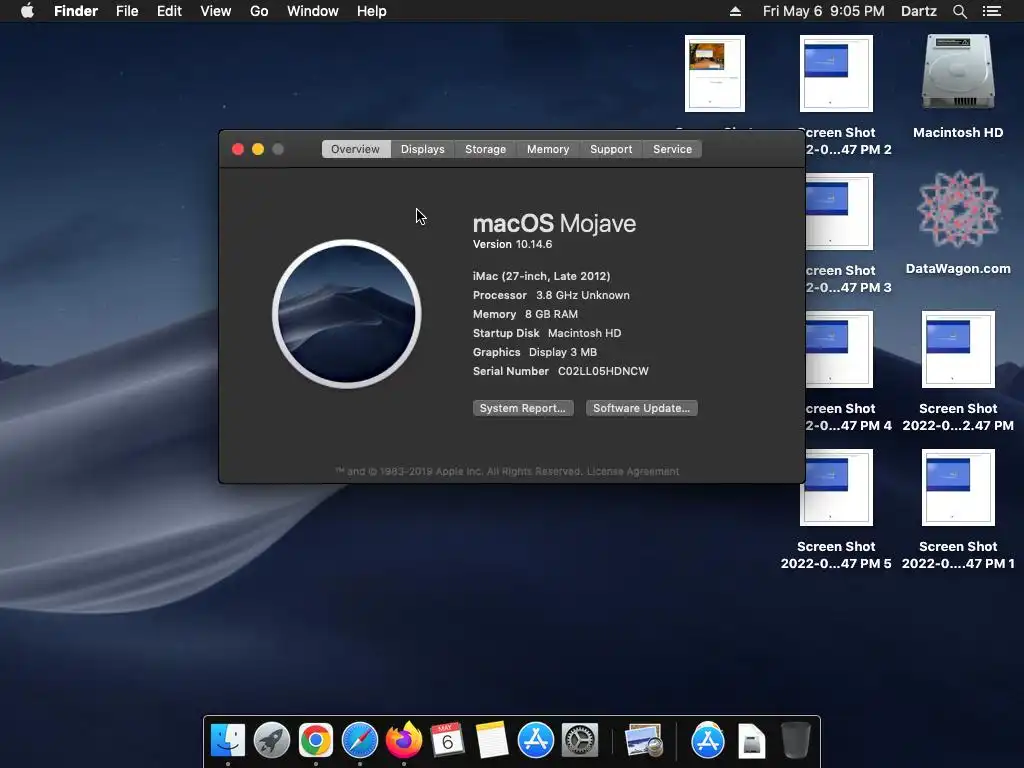Viewport: 1024px width, 768px height.
Task: Click the Version 10.14.6 text
Action: coord(513,244)
